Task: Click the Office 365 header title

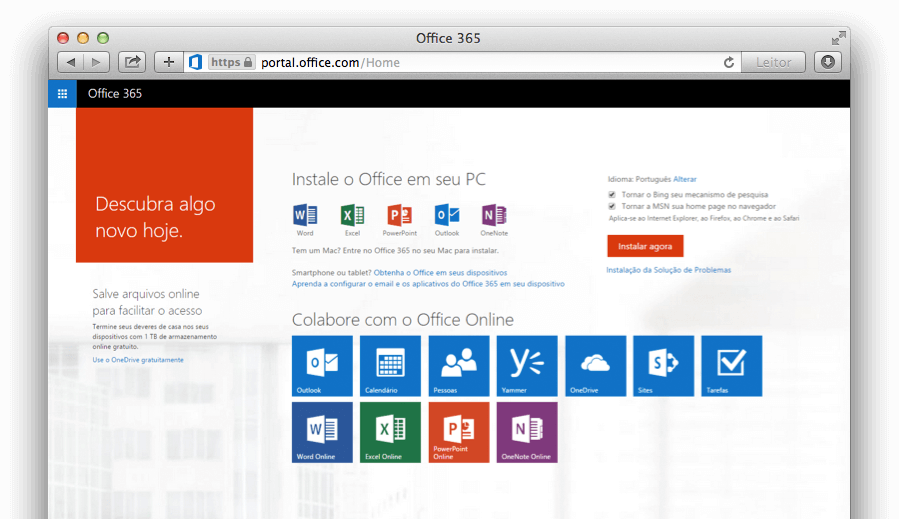Action: (x=115, y=93)
